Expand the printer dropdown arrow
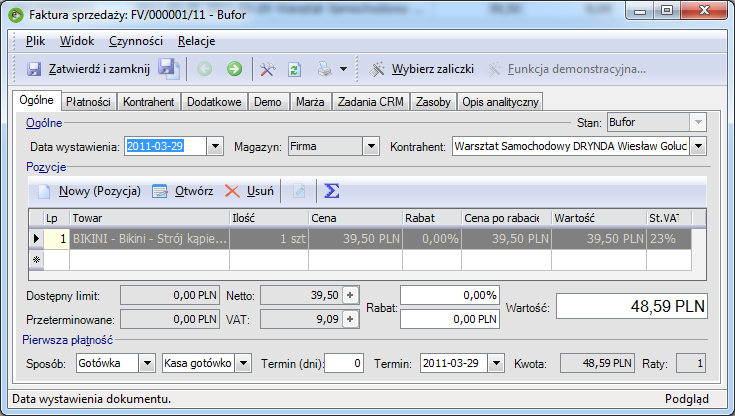Image resolution: width=735 pixels, height=416 pixels. [344, 69]
